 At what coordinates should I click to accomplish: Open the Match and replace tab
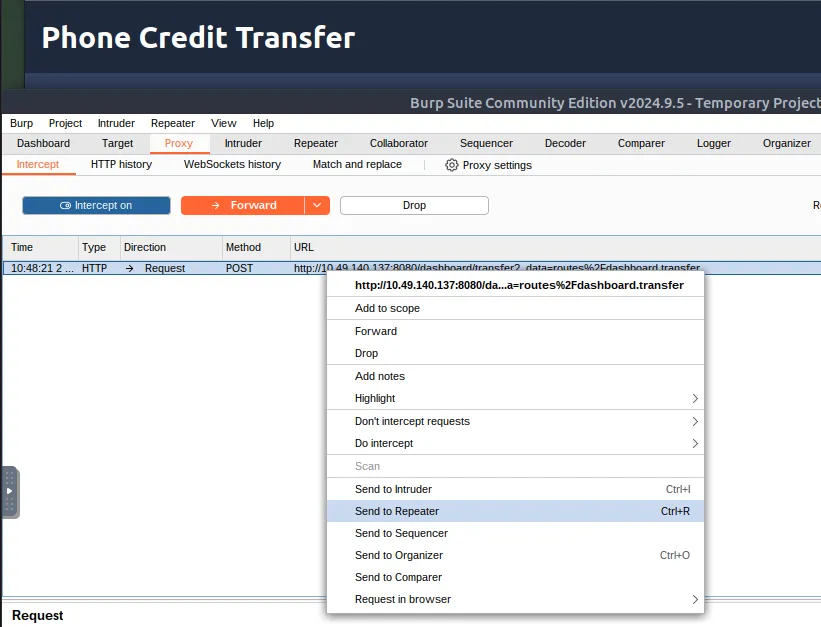[357, 164]
